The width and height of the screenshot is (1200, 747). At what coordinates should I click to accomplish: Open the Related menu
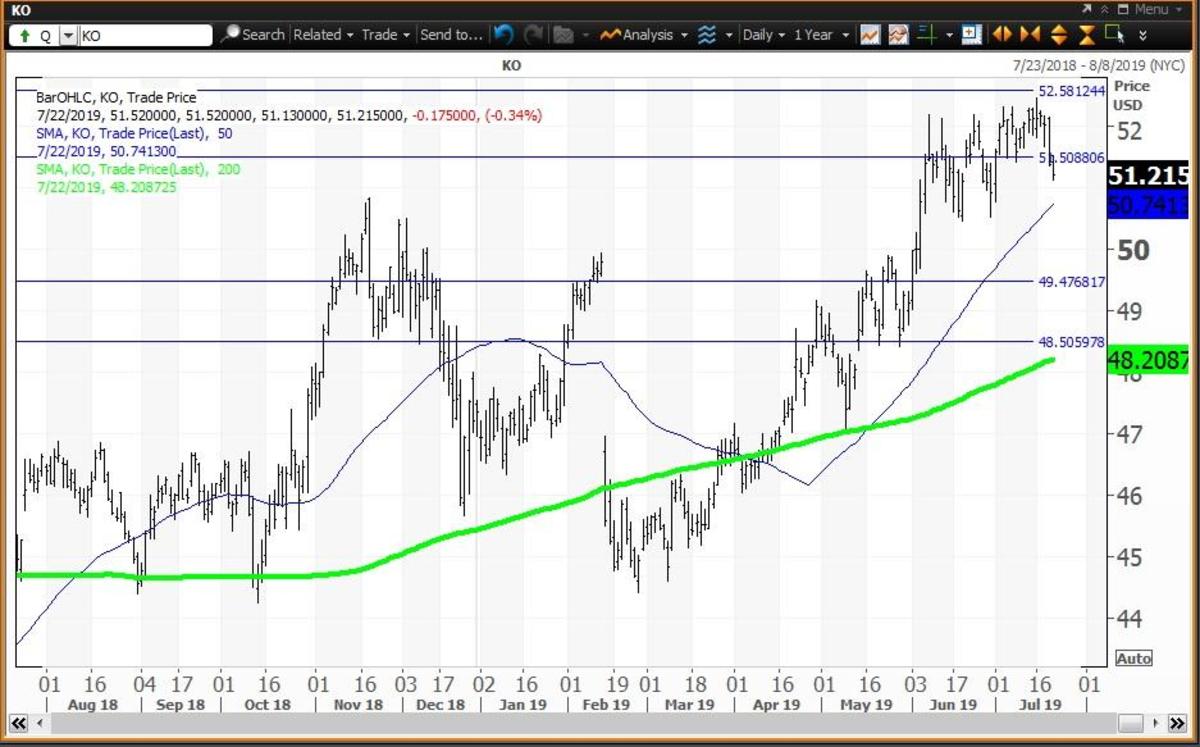coord(323,35)
